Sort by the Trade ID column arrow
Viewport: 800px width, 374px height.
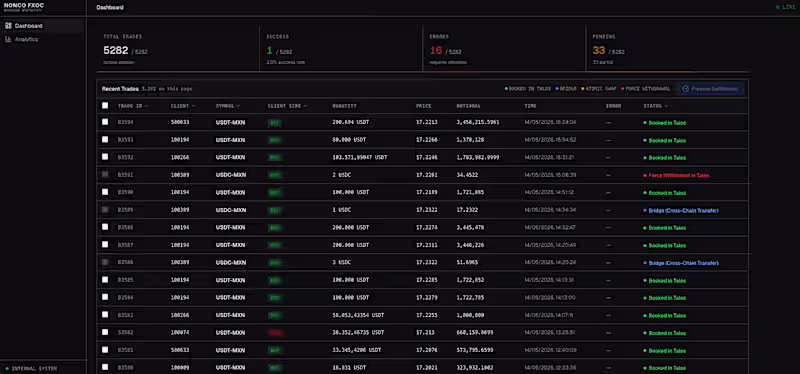(x=146, y=106)
